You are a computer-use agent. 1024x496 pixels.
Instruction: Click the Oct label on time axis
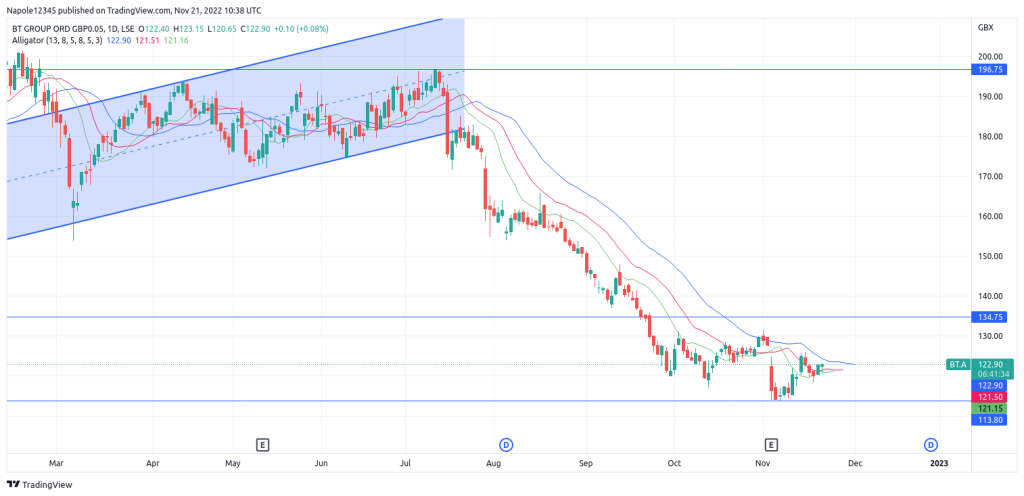[x=675, y=463]
